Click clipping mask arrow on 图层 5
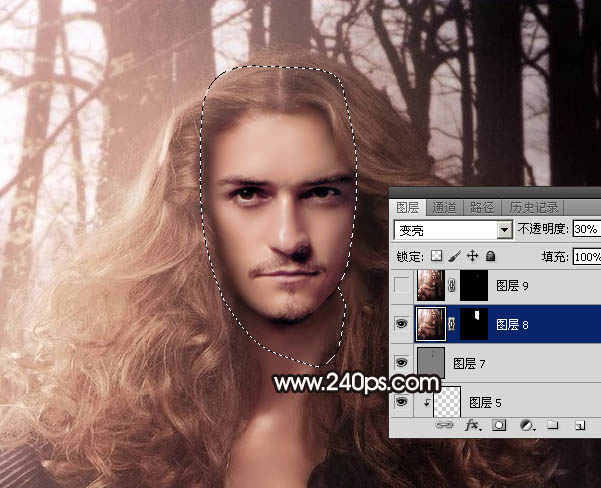Viewport: 601px width, 488px height. [x=427, y=402]
